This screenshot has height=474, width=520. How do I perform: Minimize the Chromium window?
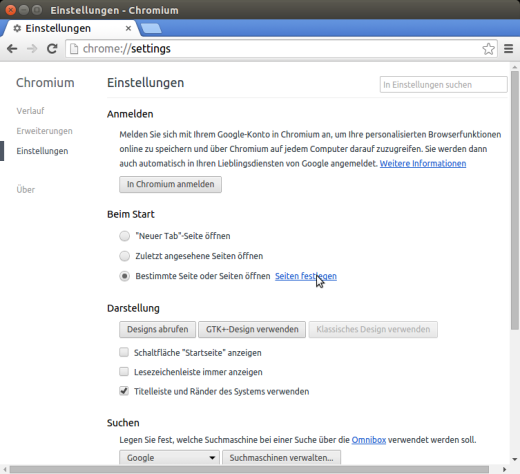coord(24,10)
